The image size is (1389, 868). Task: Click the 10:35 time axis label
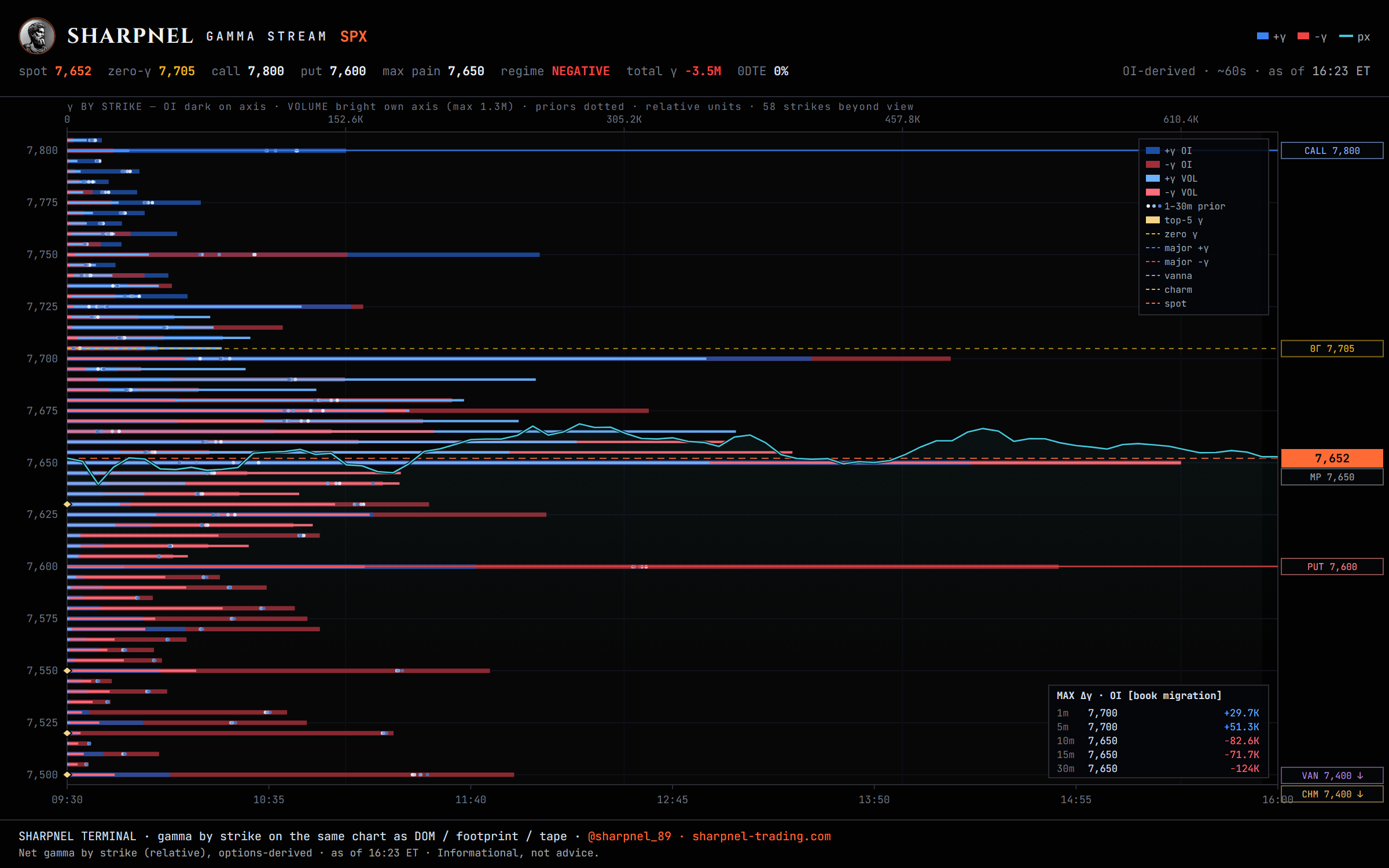269,800
